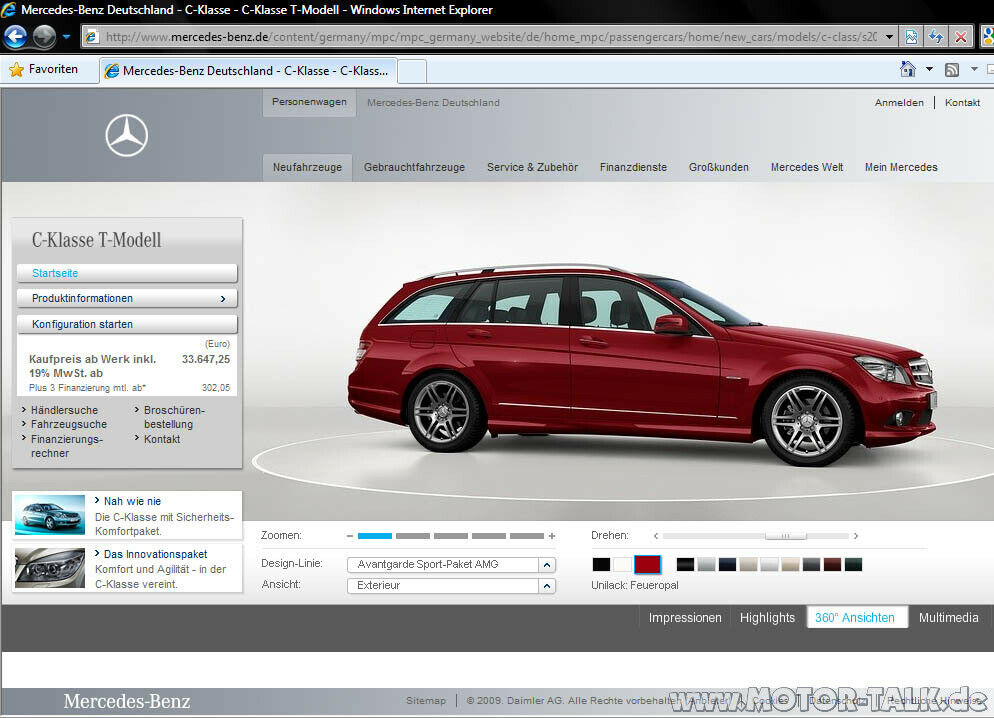Open a new blank browser tab
The image size is (994, 718).
point(412,71)
